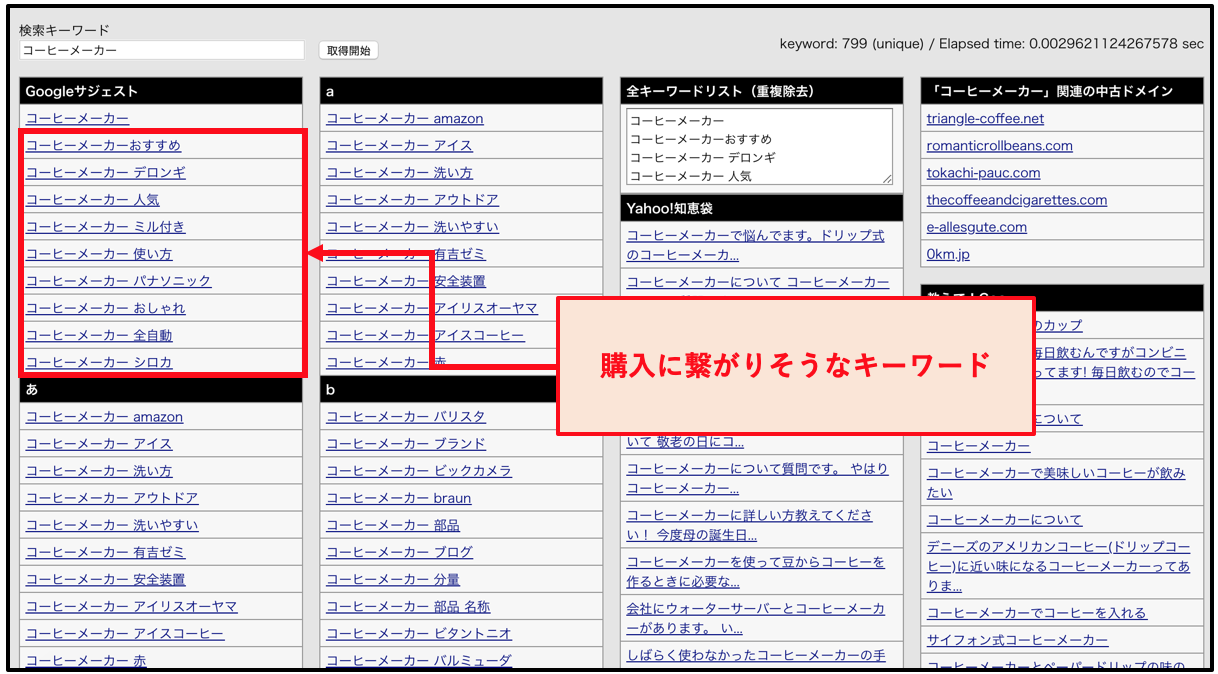
Task: Click コーヒーメーカー アイス in the あ section
Action: 99,444
